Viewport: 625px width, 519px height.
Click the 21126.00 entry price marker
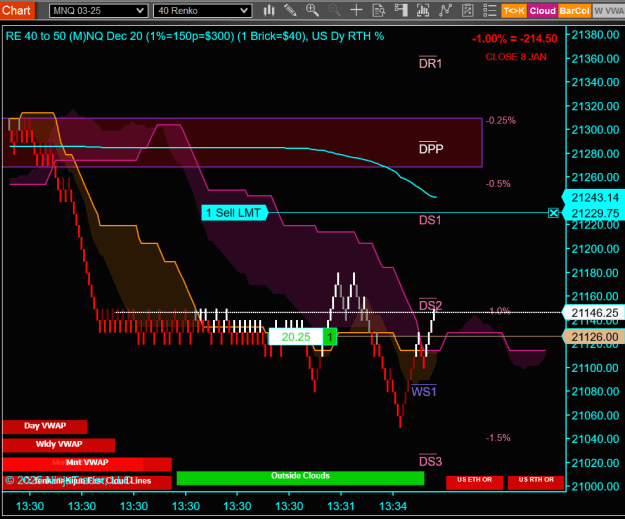point(594,337)
